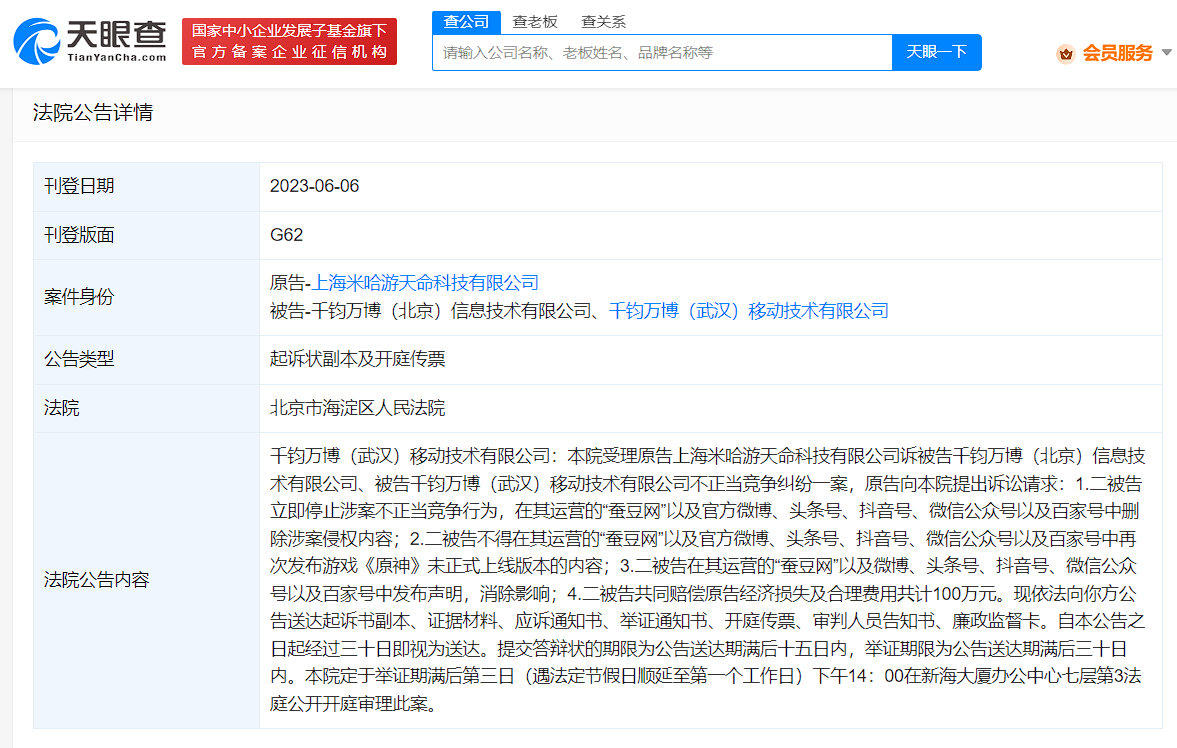Screen dimensions: 1177x748
Task: Click court name 北京市海淀区人民法院
Action: (x=357, y=408)
